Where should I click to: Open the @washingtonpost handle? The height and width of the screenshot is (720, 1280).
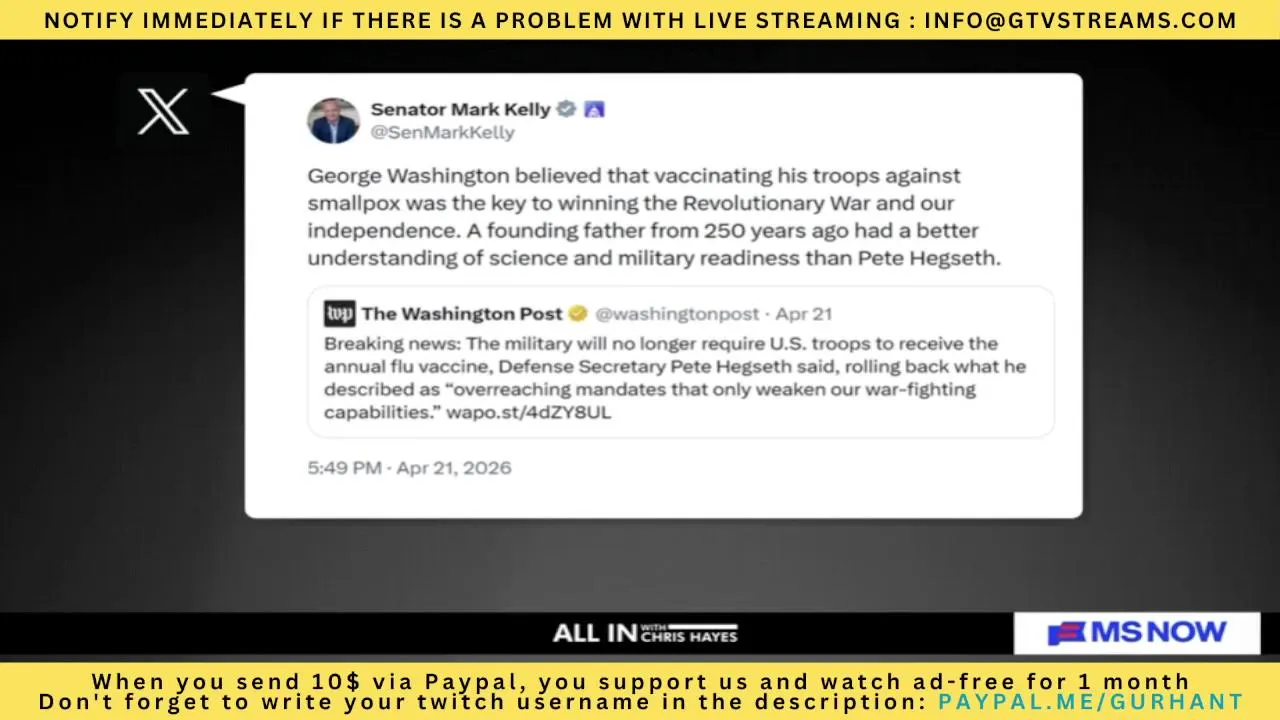677,314
